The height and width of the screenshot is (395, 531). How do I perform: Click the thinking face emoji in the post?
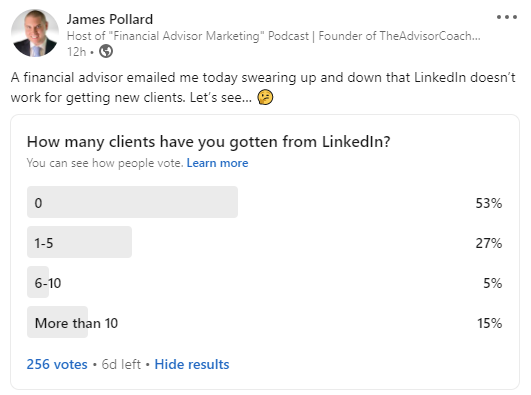(265, 97)
